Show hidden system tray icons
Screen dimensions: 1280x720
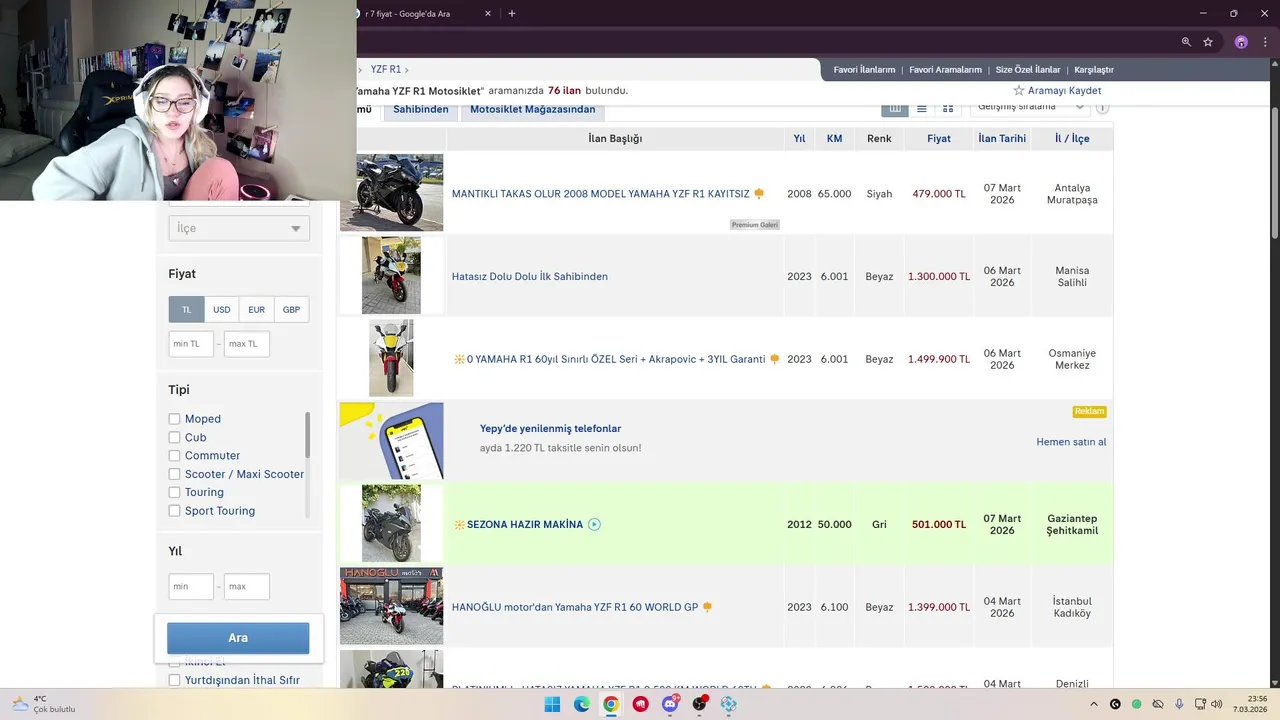click(1093, 704)
